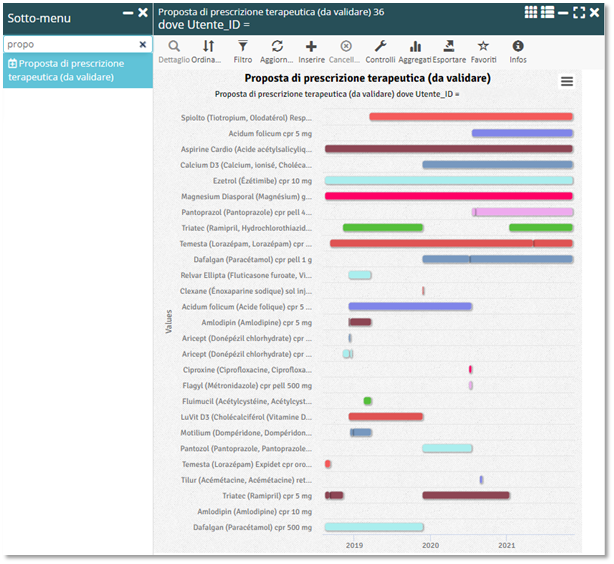Add a record with Inserire plus icon
This screenshot has height=564, width=614.
pos(311,47)
